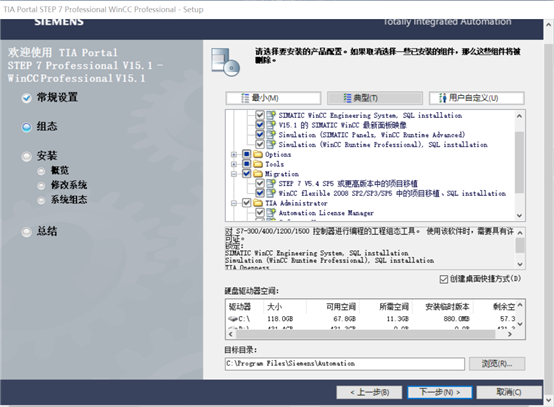Click the installation disc icon near the instructions
This screenshot has width=554, height=407.
pyautogui.click(x=225, y=63)
